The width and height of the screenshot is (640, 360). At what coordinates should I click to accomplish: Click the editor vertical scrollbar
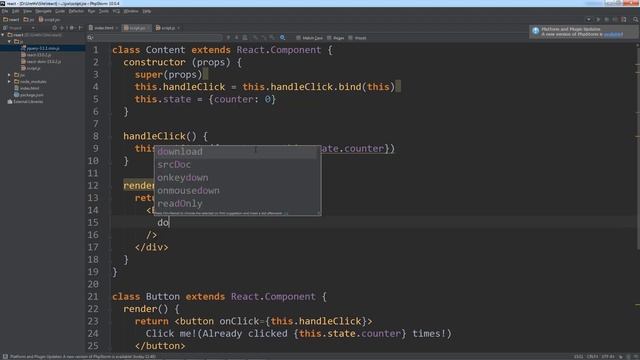pos(637,147)
